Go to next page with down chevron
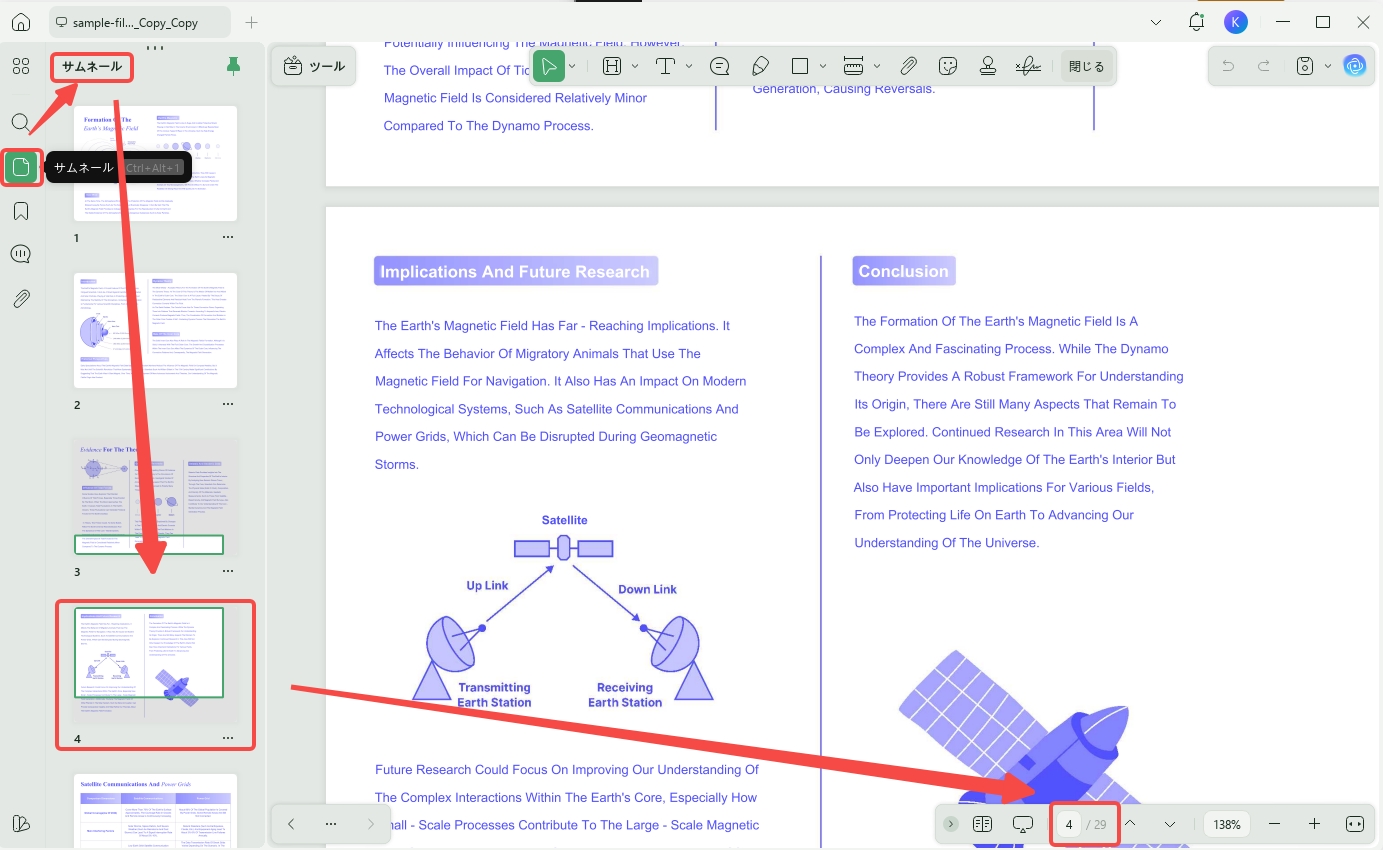 click(x=1170, y=824)
